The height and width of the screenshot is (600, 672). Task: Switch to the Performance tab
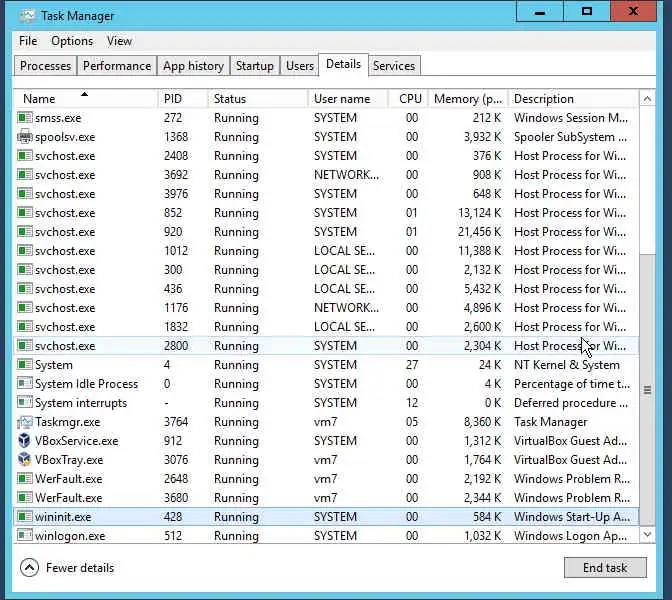pyautogui.click(x=117, y=66)
